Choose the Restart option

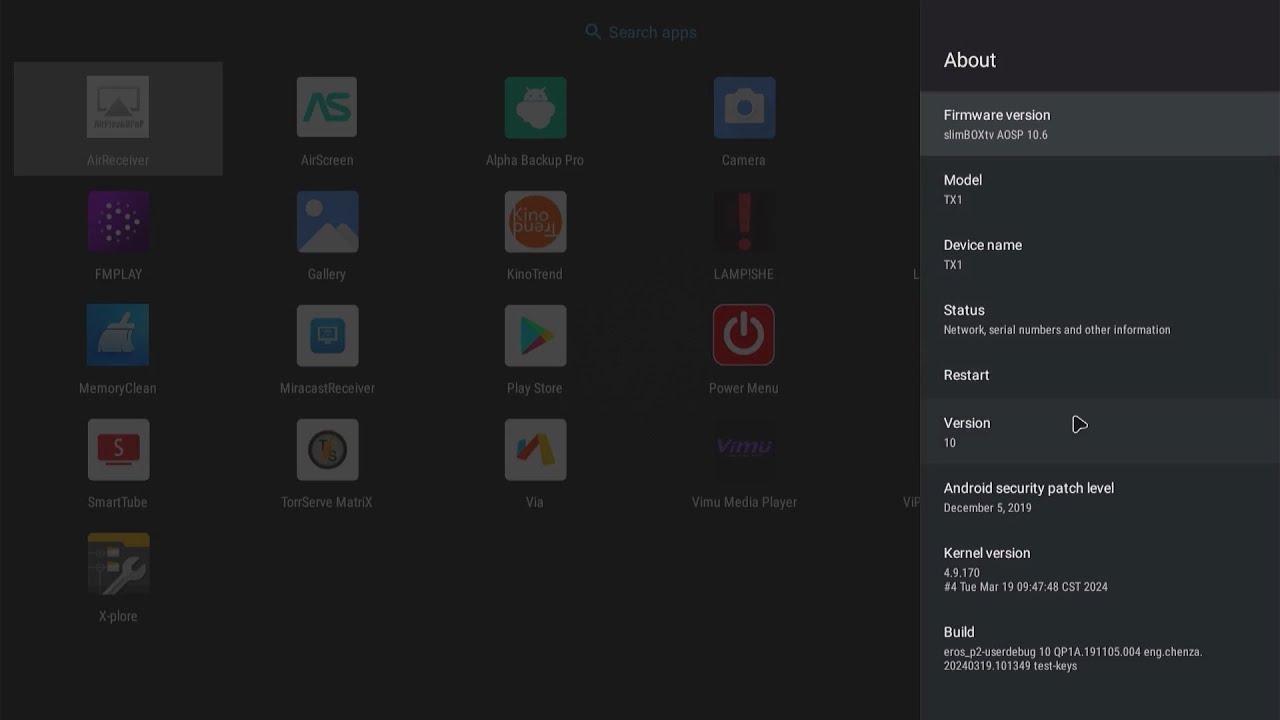[1100, 375]
